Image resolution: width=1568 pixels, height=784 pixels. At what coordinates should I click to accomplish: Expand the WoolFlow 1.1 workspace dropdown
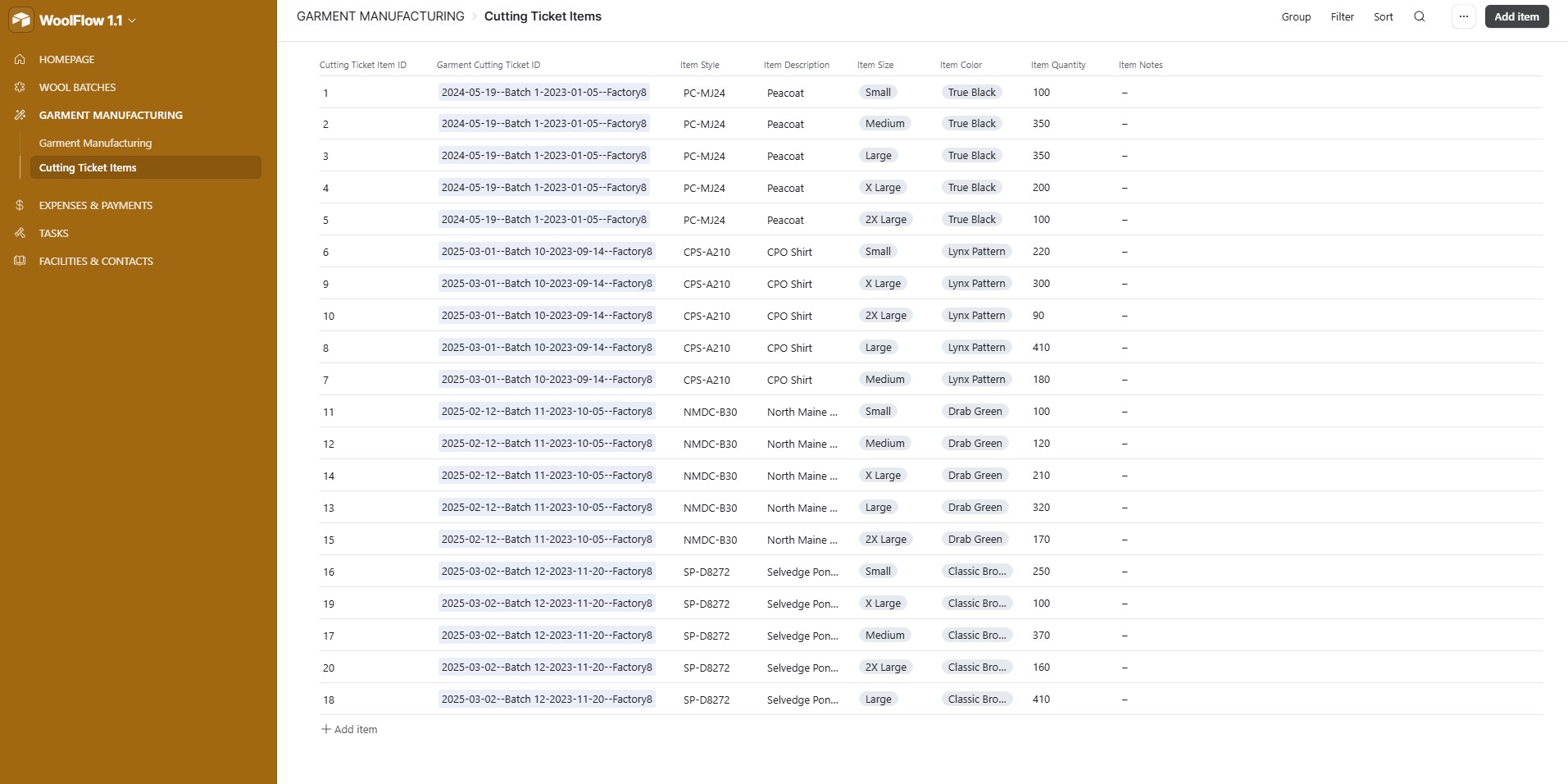pyautogui.click(x=132, y=21)
